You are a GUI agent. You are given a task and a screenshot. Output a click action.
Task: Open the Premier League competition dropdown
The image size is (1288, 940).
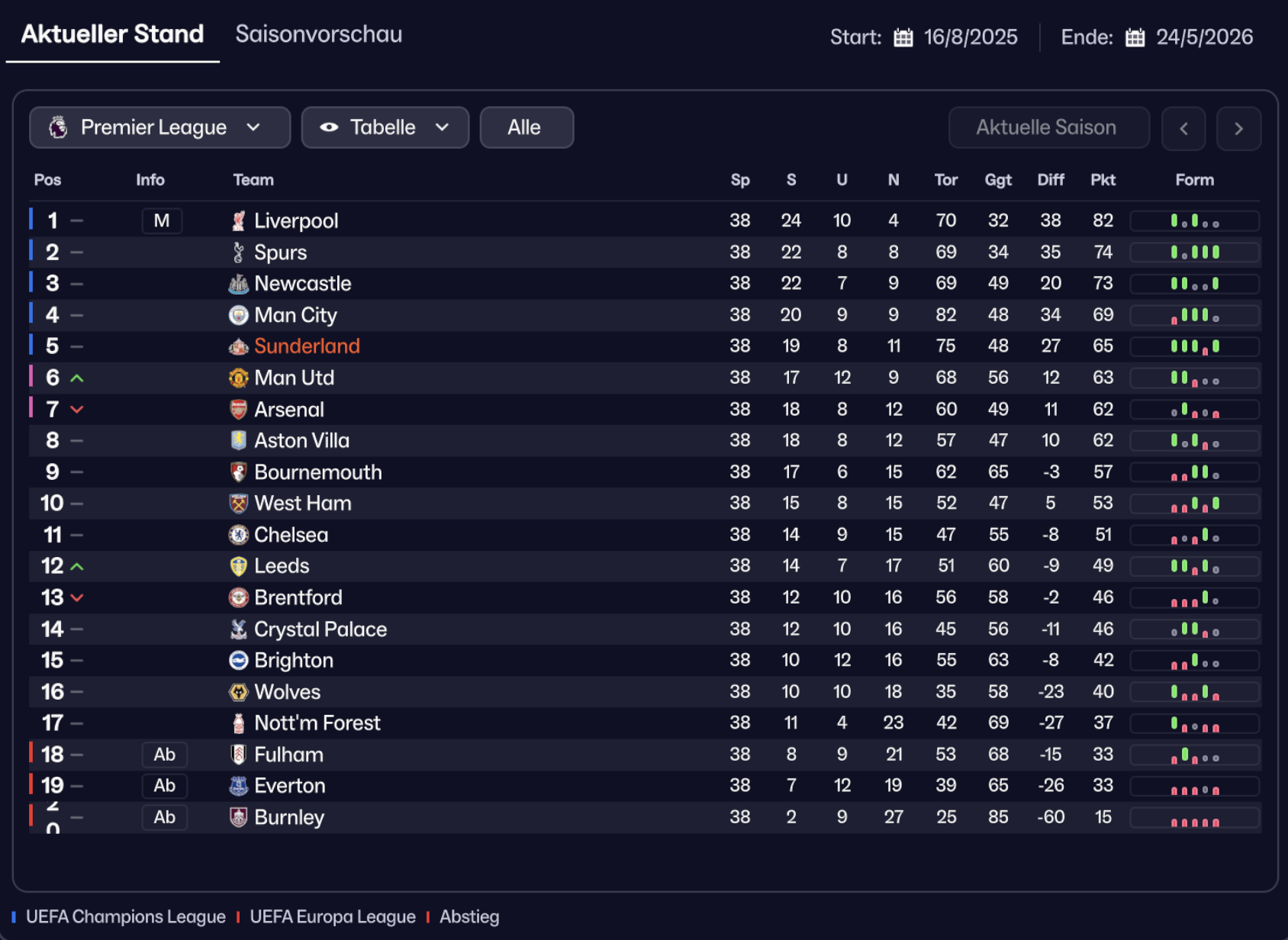click(x=159, y=127)
